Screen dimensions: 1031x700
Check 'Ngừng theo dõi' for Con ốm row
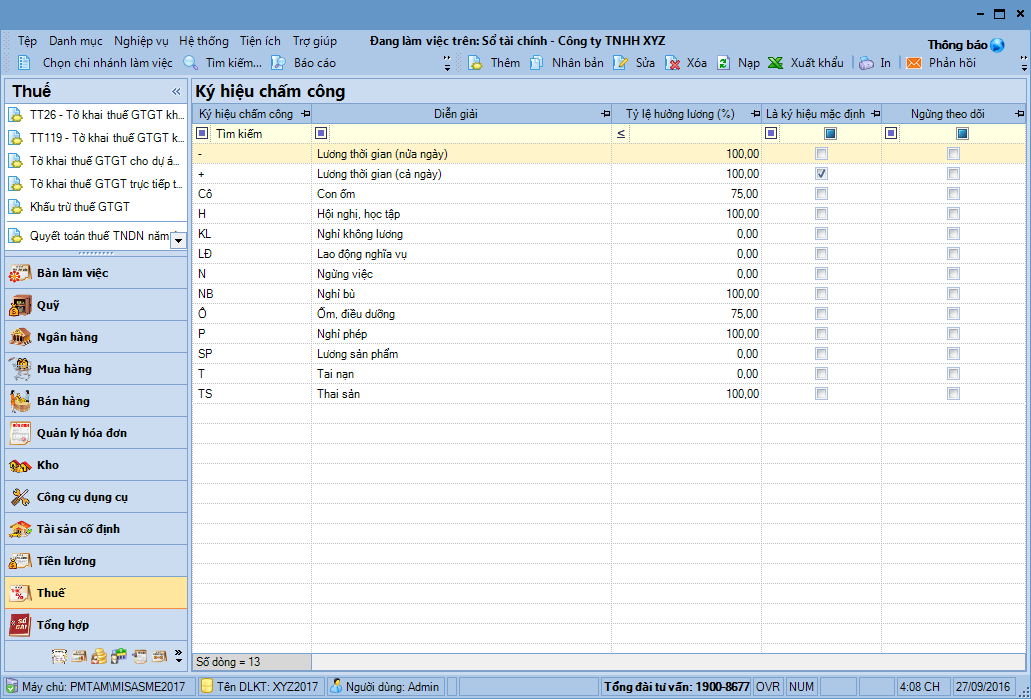[953, 194]
